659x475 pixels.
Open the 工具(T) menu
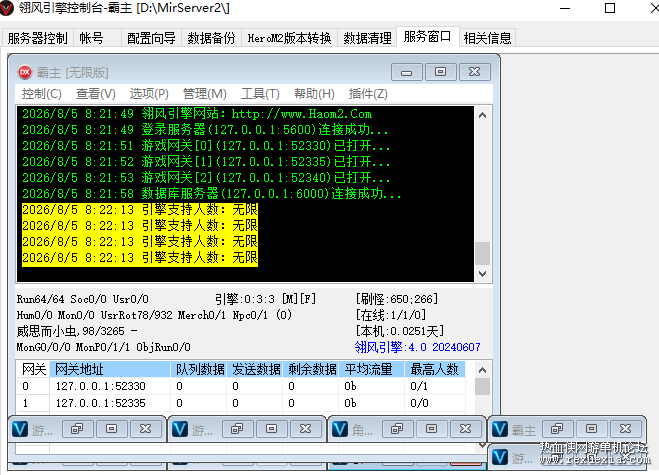click(x=260, y=94)
